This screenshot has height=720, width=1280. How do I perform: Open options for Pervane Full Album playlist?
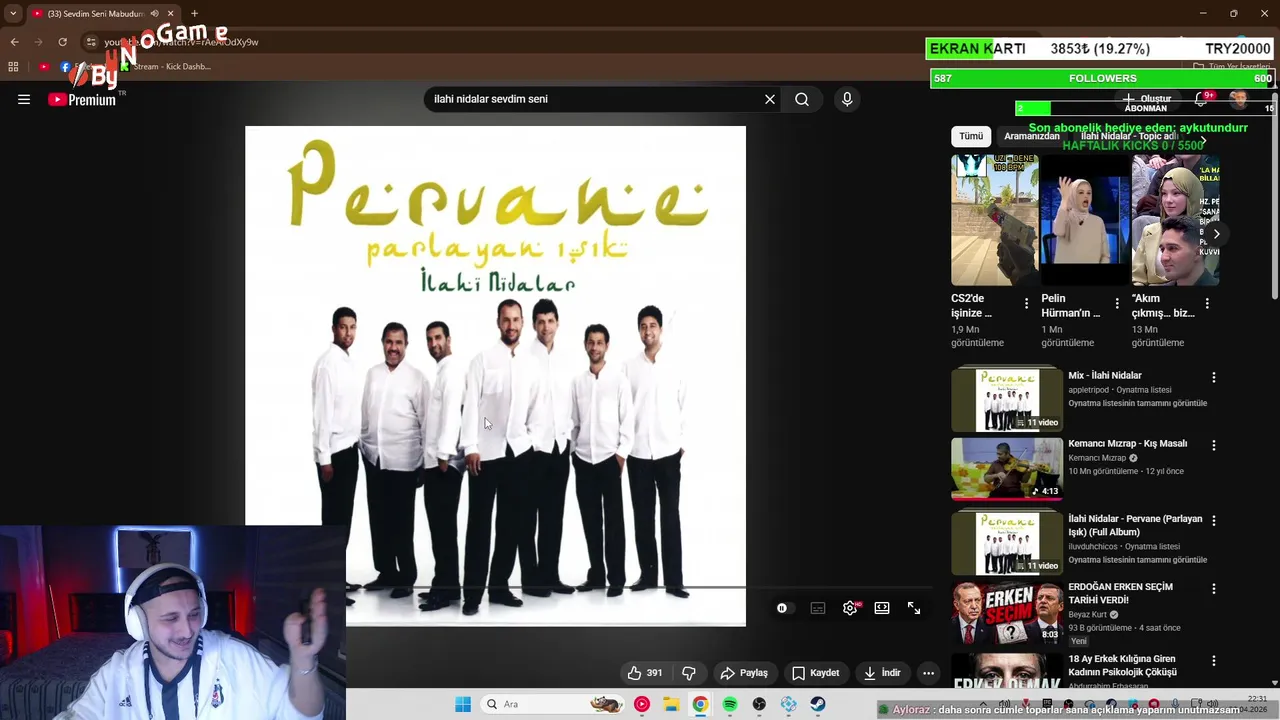(1214, 521)
